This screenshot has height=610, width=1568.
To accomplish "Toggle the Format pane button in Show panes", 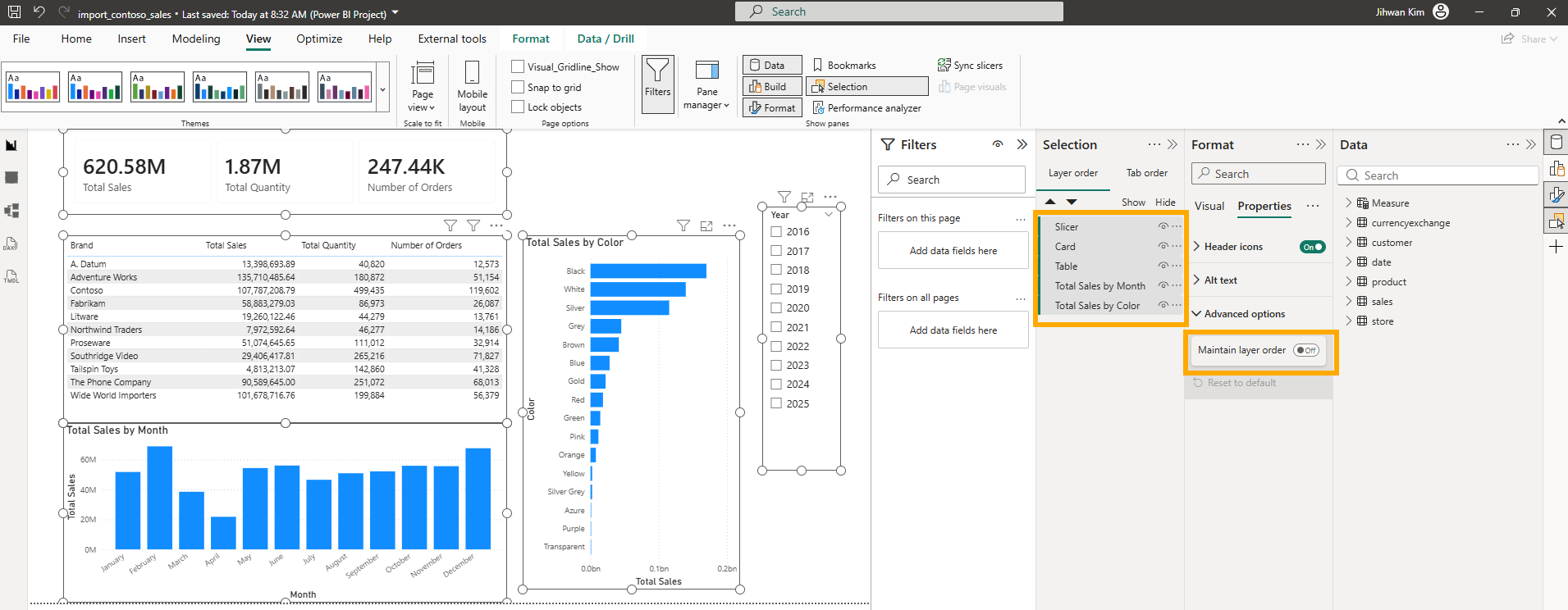I will click(772, 108).
